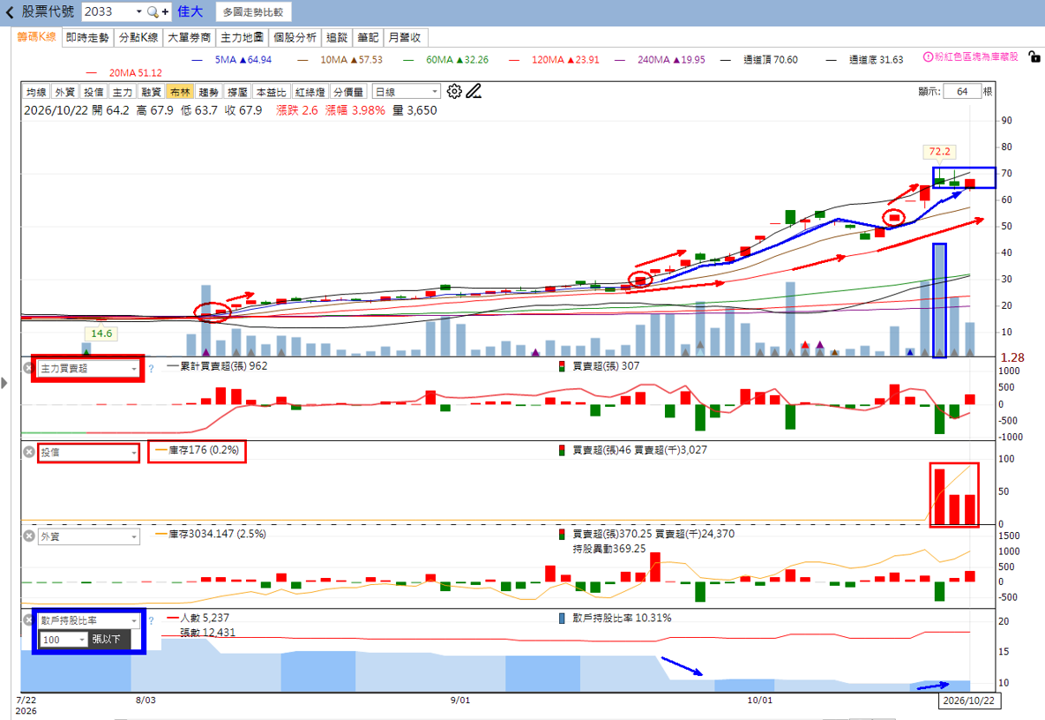Open the 投信 indicator dropdown

coord(88,453)
